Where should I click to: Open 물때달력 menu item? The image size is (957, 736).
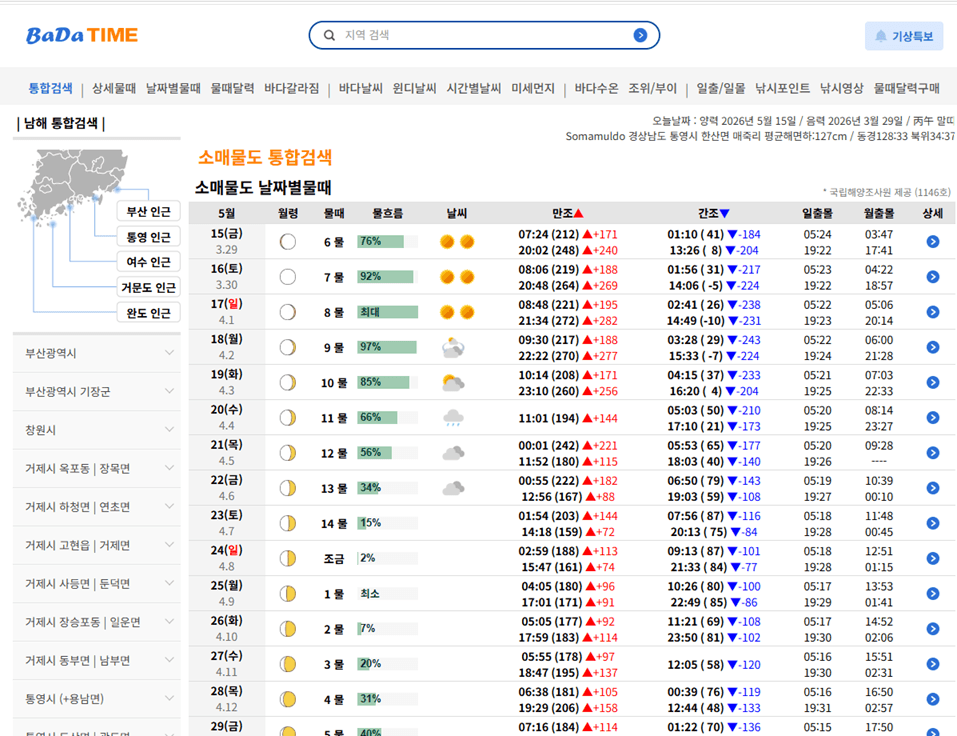click(x=232, y=88)
